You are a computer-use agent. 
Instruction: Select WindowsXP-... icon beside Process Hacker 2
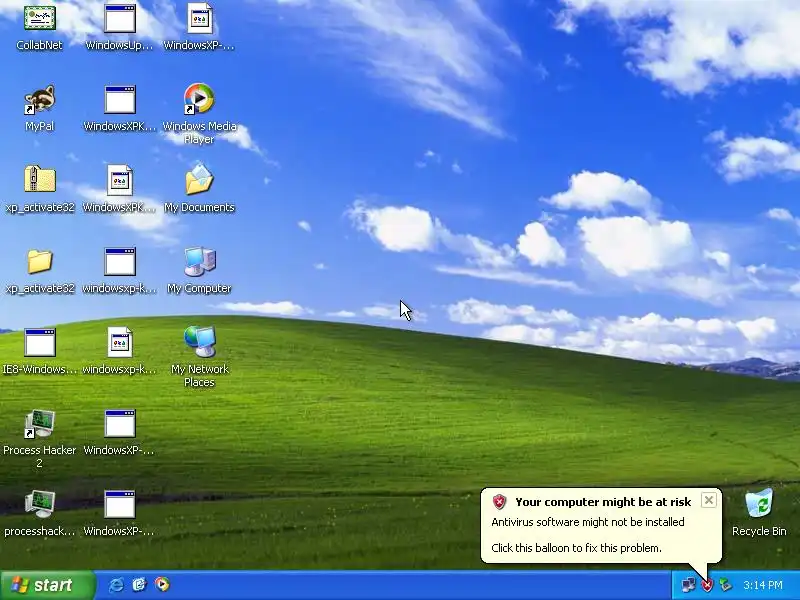coord(120,423)
